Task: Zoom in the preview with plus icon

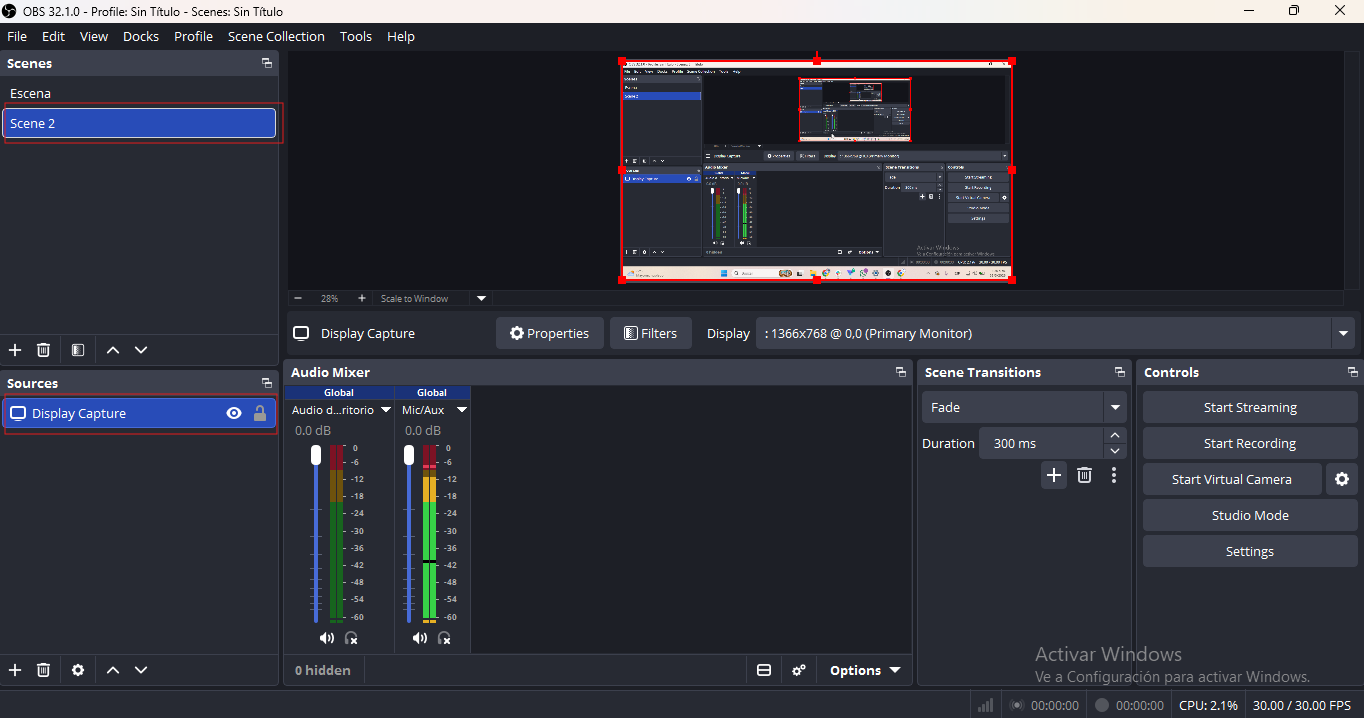Action: coord(362,298)
